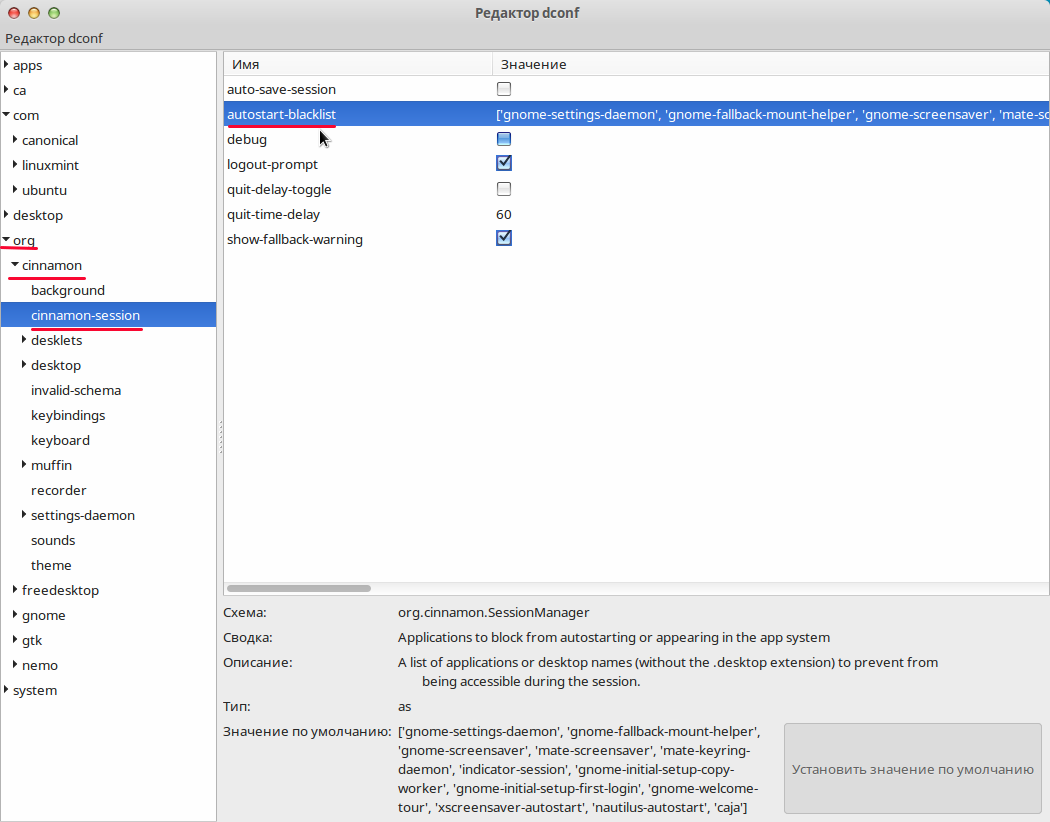
Task: Collapse the org tree node
Action: 6,239
